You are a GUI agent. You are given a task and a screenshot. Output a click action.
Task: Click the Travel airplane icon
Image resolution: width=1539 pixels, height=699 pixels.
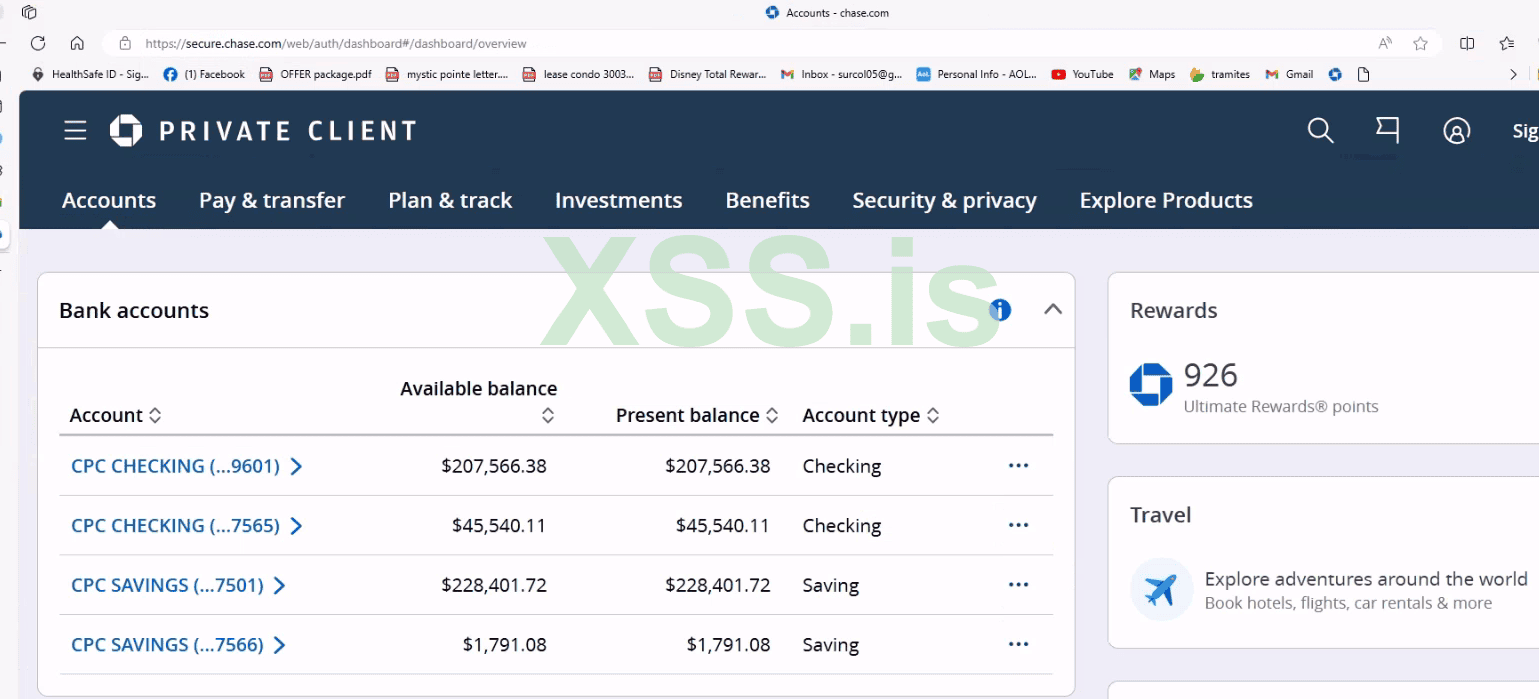coord(1161,590)
